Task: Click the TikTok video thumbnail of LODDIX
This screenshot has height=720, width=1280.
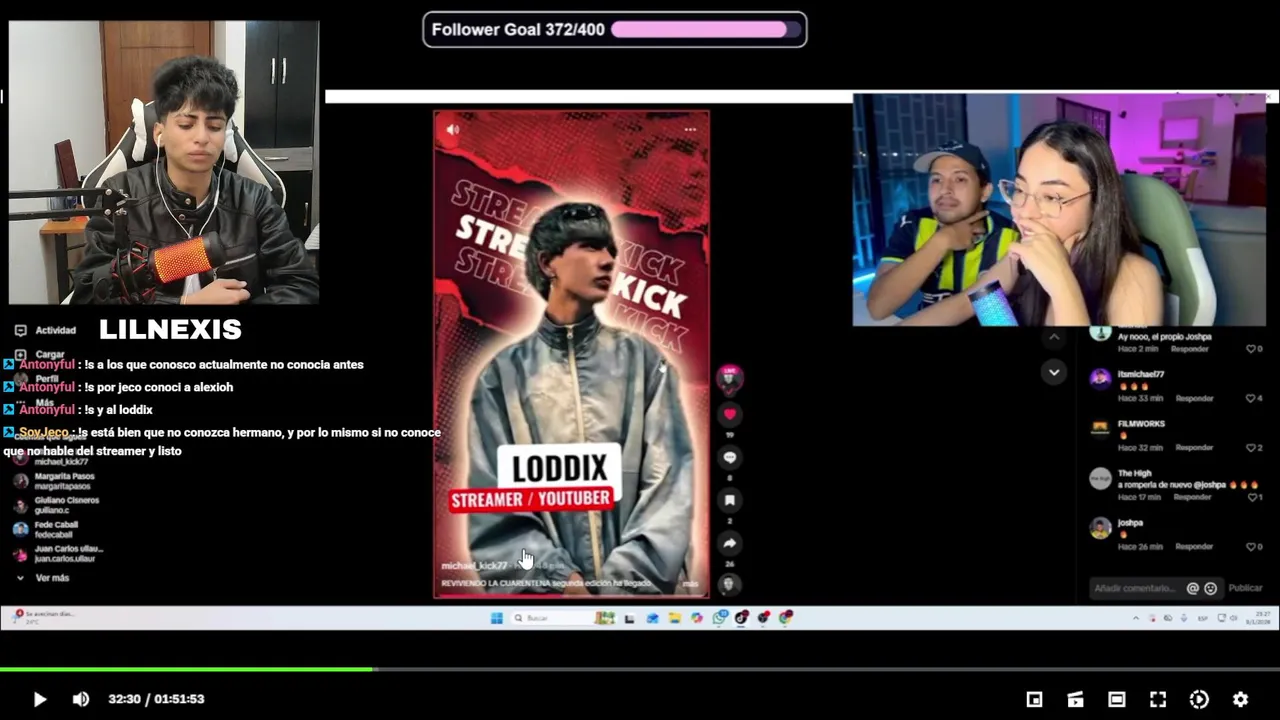Action: [571, 354]
